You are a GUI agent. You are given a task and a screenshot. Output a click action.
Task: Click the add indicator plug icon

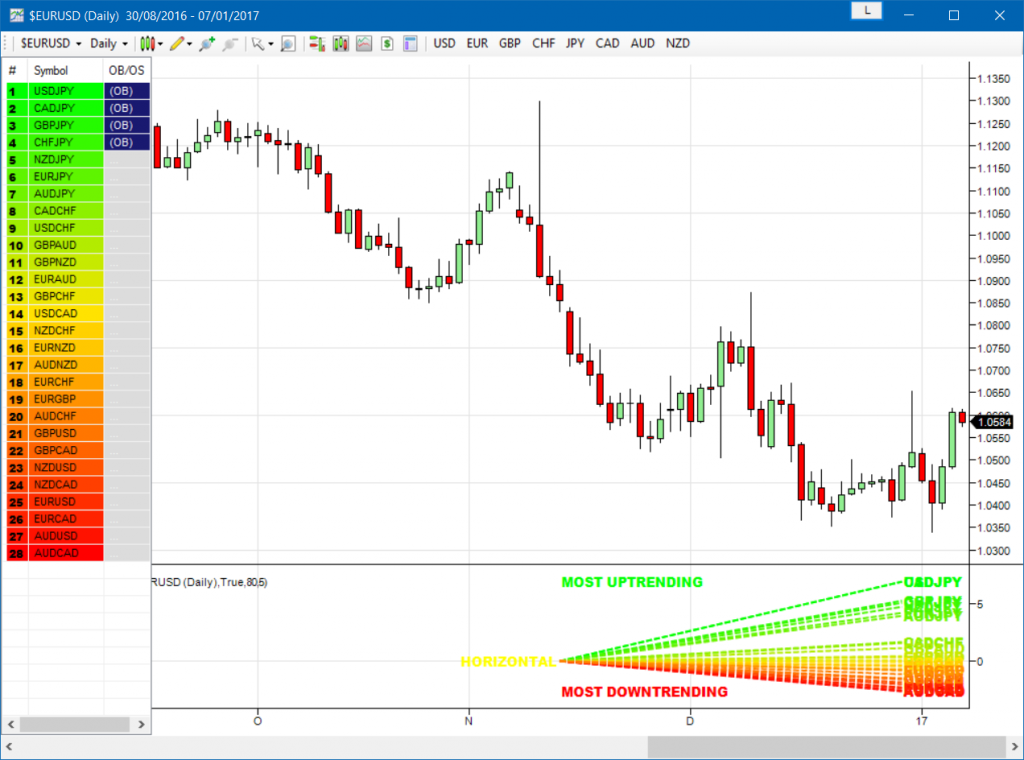point(207,44)
